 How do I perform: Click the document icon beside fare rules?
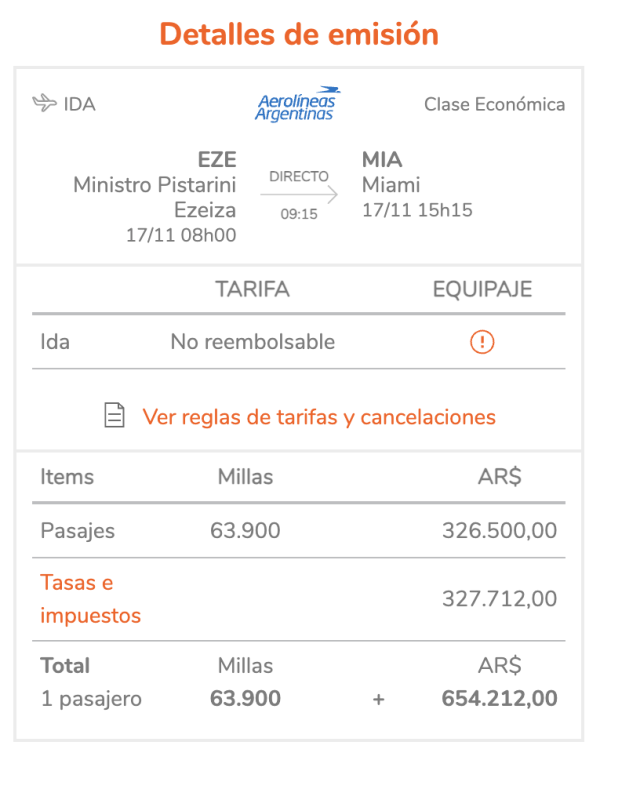click(114, 415)
